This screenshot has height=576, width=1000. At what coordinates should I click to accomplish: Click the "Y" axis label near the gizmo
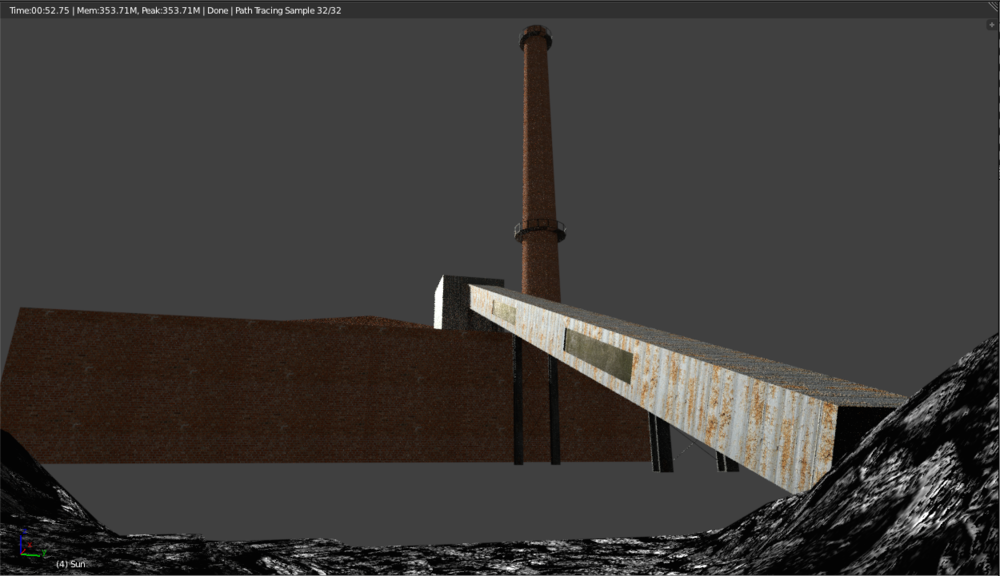tap(44, 553)
